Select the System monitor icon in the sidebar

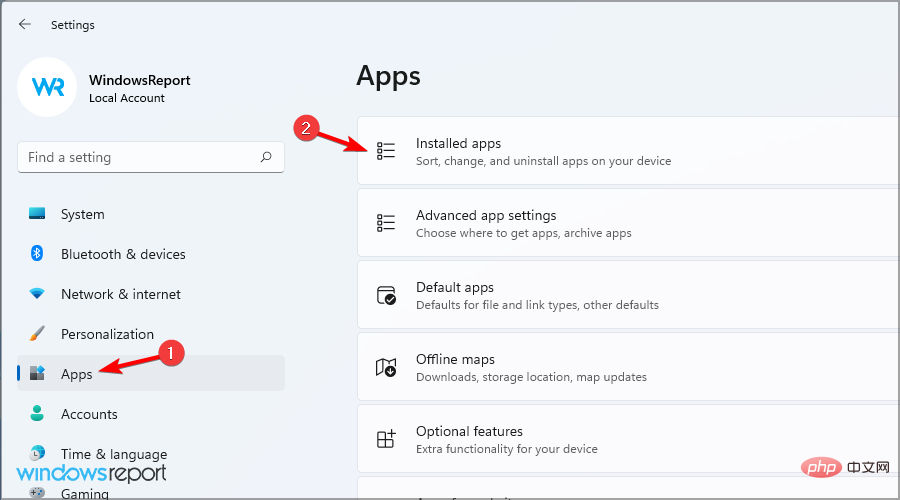(37, 214)
